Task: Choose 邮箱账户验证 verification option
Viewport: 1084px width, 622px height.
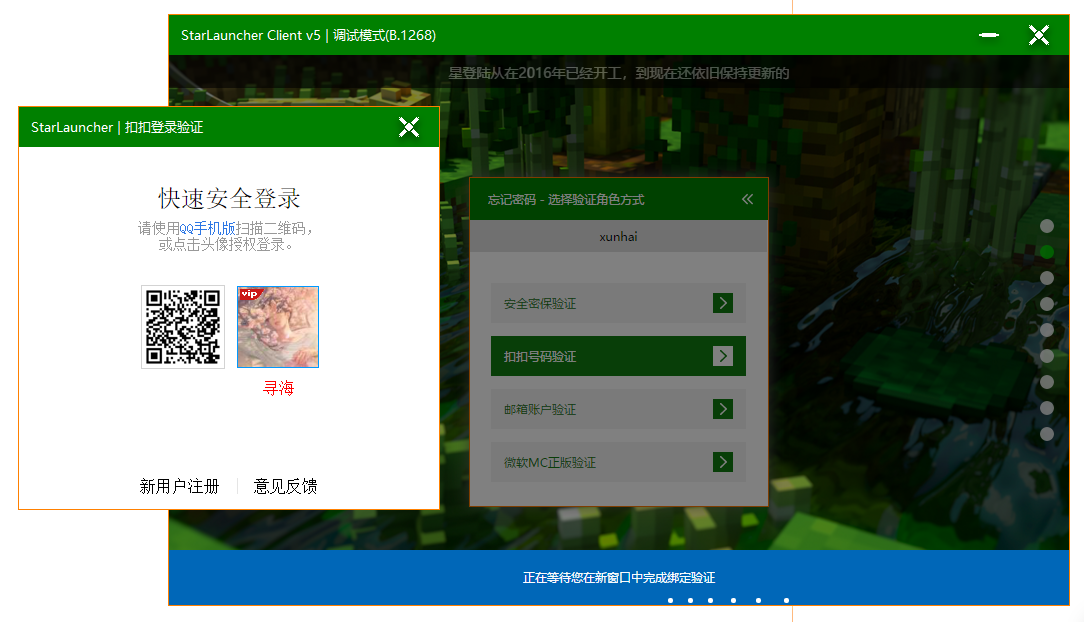Action: coord(618,409)
